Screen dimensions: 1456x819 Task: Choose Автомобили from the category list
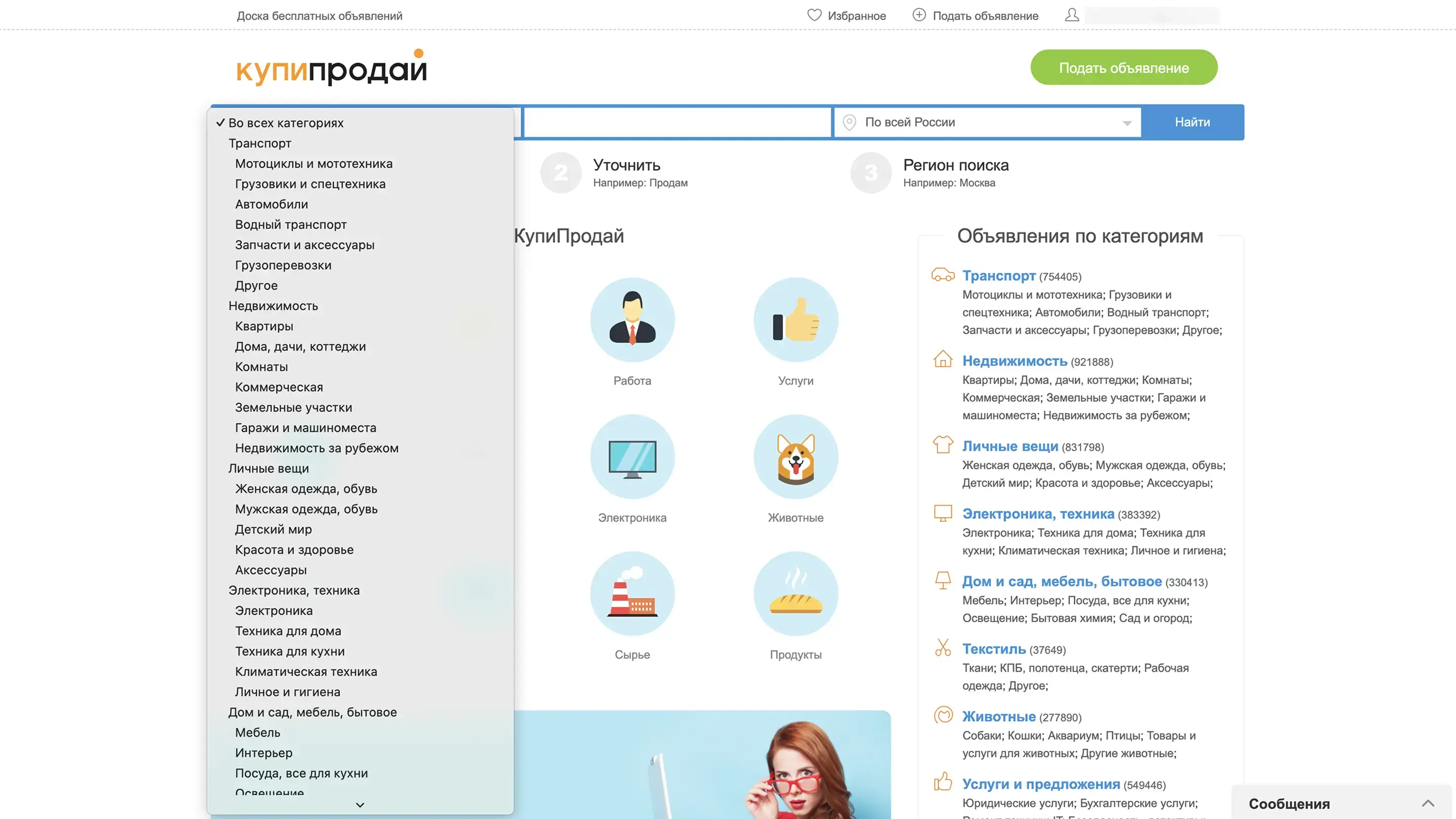point(271,204)
